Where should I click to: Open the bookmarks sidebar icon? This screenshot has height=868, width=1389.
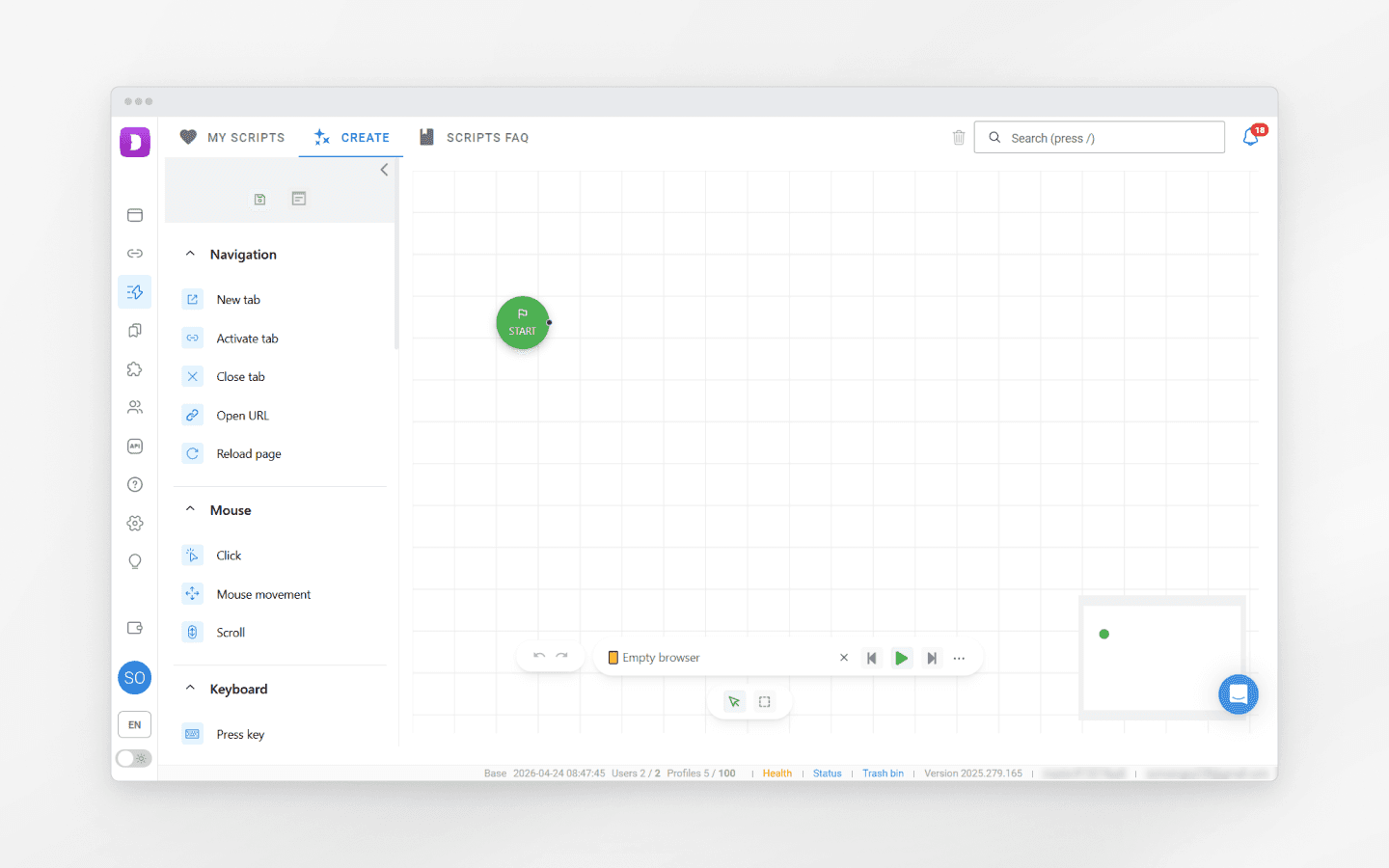[x=135, y=331]
